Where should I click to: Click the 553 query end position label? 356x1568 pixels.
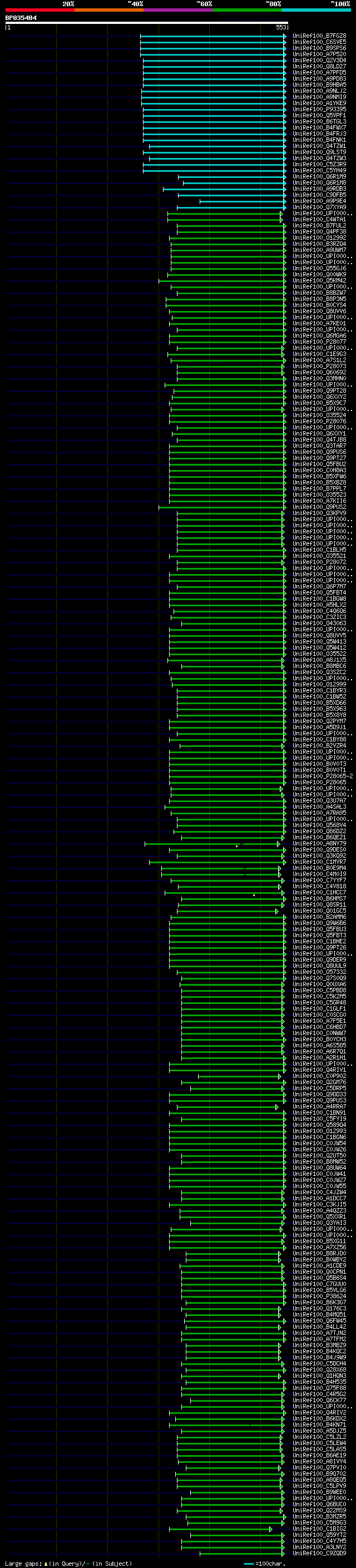(x=280, y=27)
